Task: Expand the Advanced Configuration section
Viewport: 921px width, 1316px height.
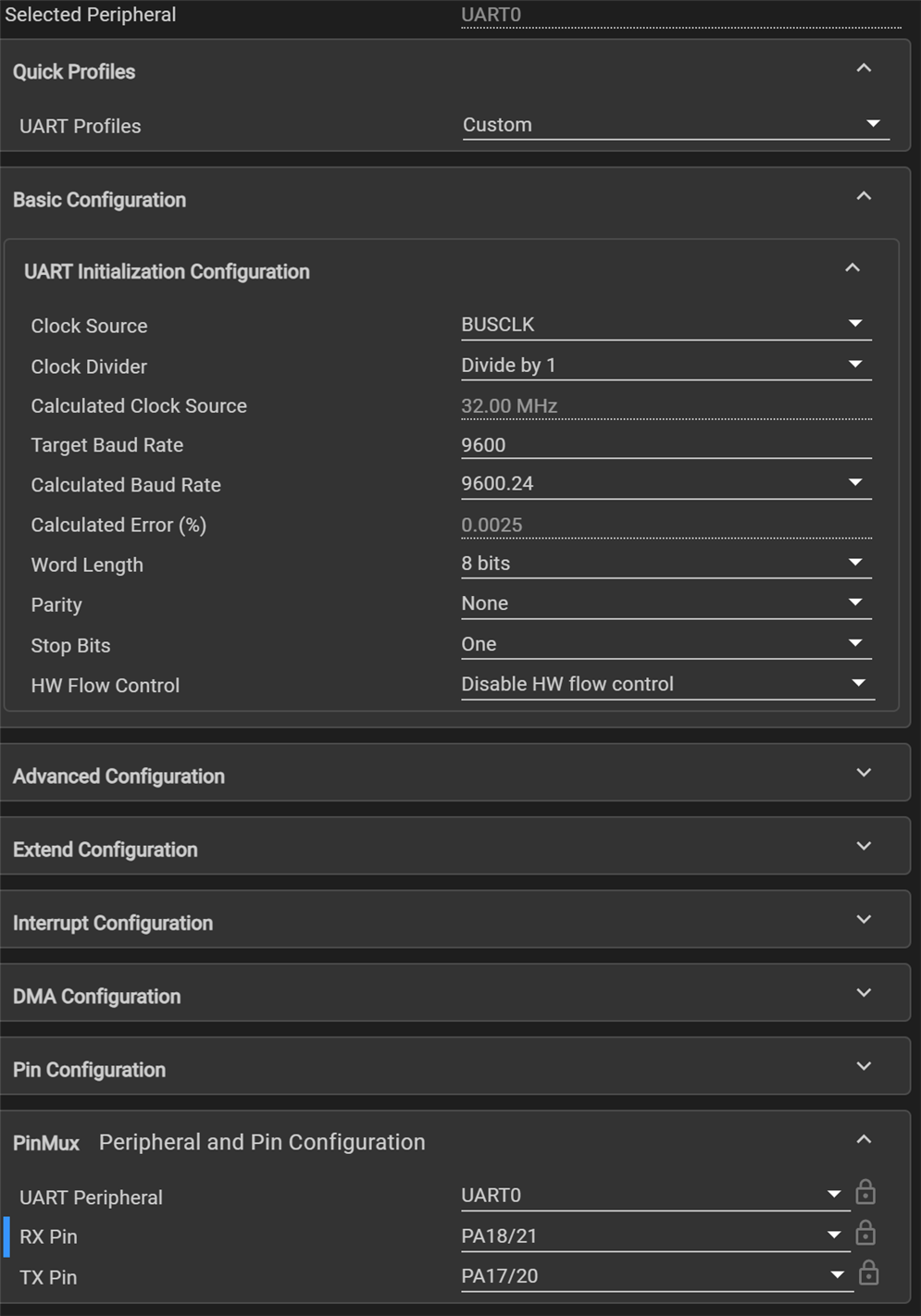Action: pos(864,773)
